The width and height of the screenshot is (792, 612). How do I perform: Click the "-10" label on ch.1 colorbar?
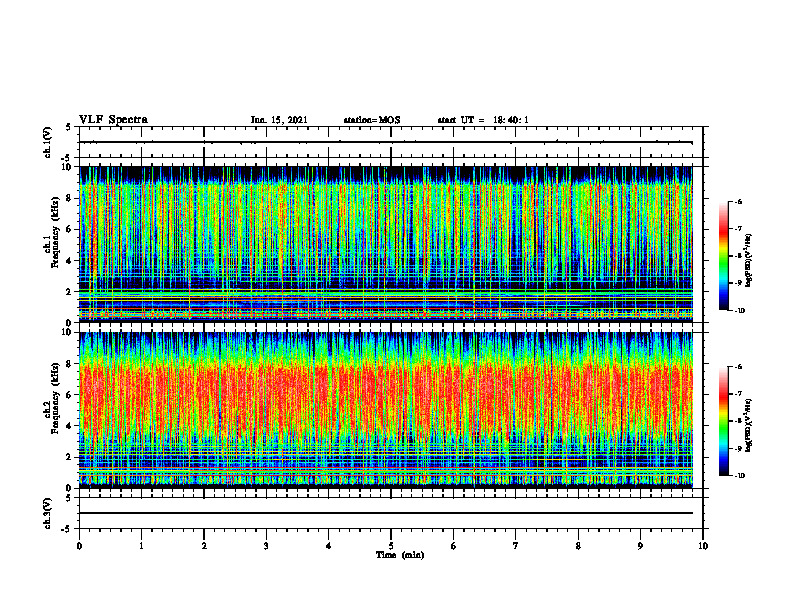click(x=739, y=310)
